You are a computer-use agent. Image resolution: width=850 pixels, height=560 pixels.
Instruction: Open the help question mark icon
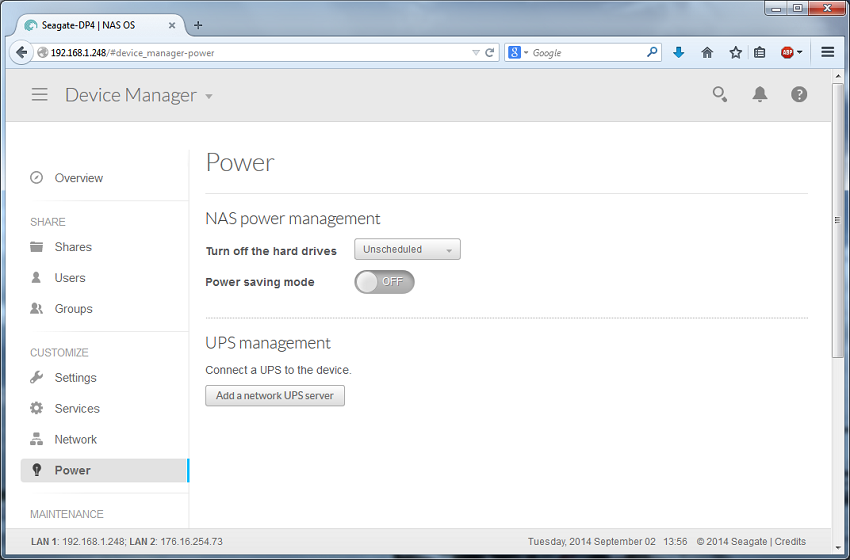[799, 94]
